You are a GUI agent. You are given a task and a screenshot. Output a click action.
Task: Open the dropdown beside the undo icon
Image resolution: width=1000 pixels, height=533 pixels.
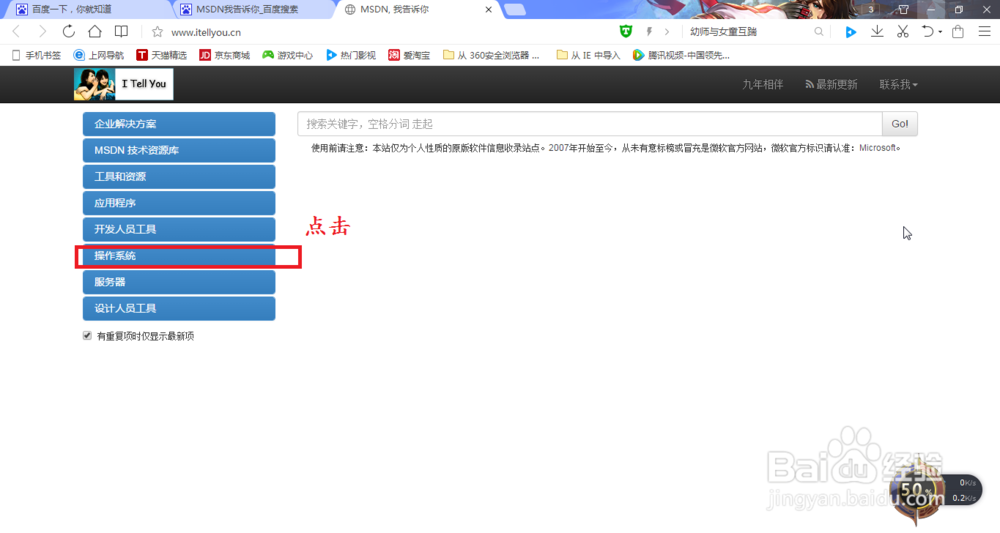click(940, 32)
